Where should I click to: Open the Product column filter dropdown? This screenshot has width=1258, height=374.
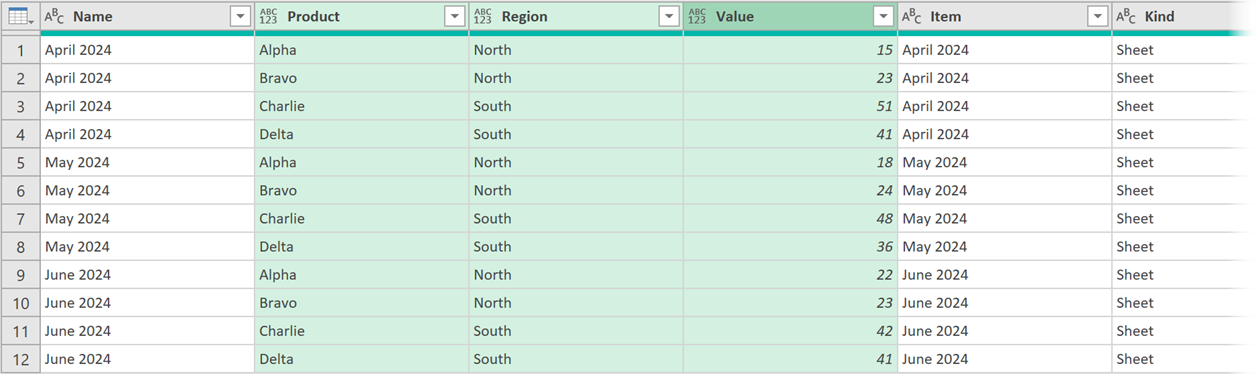(455, 16)
